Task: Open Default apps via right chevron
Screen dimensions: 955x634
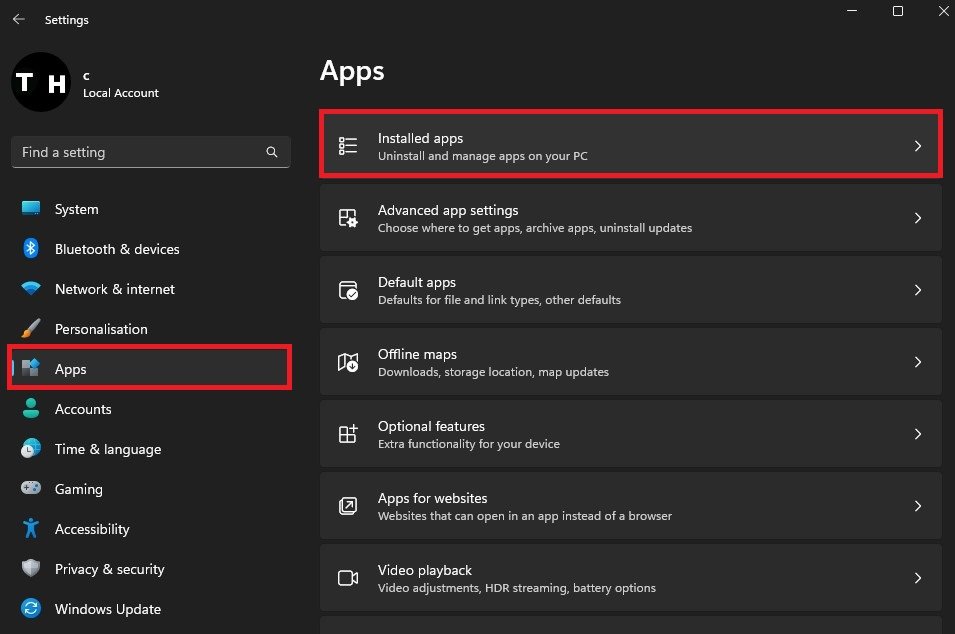Action: tap(917, 290)
